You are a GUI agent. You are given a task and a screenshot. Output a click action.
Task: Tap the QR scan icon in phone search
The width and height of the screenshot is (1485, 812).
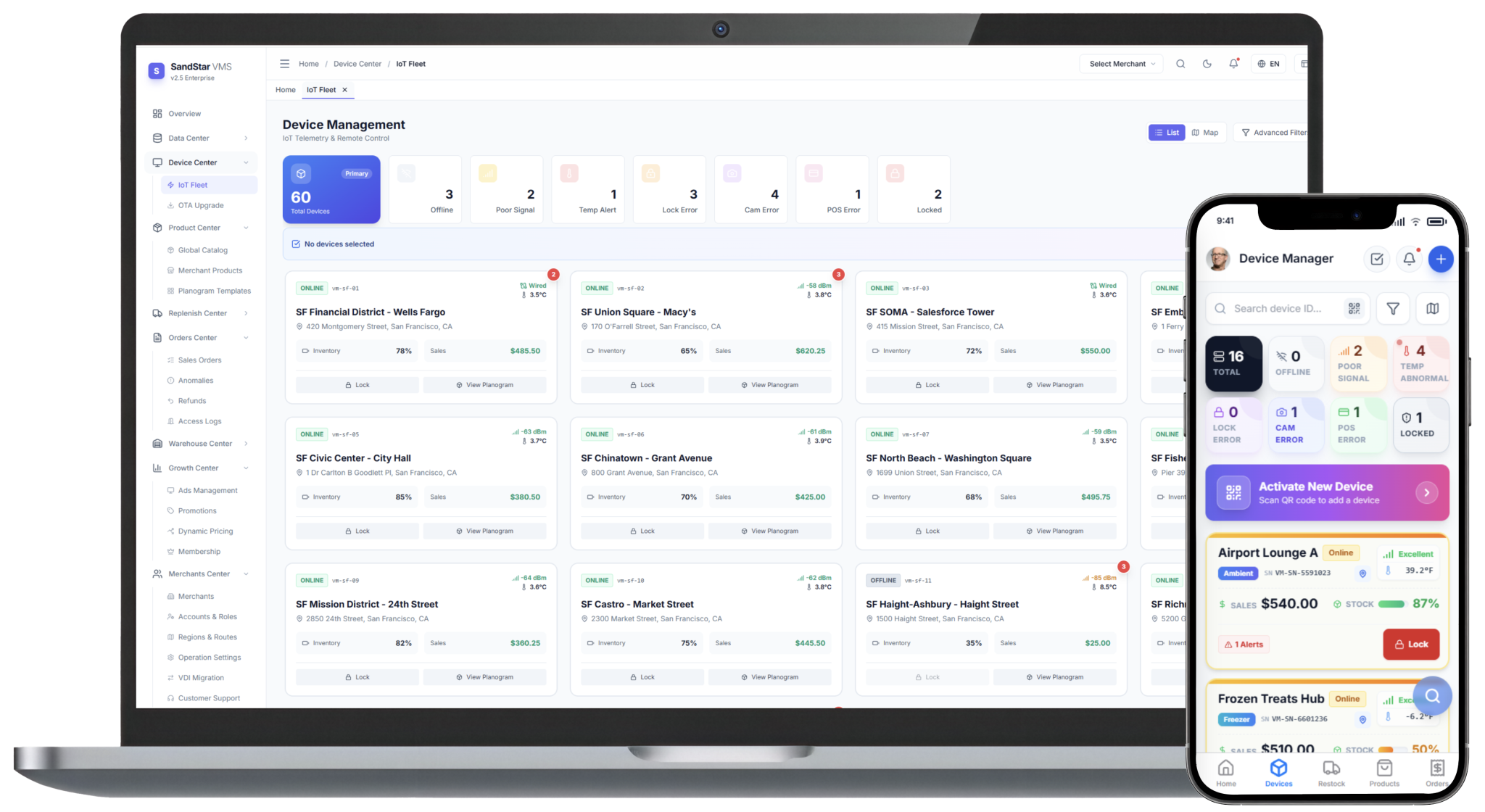point(1354,309)
